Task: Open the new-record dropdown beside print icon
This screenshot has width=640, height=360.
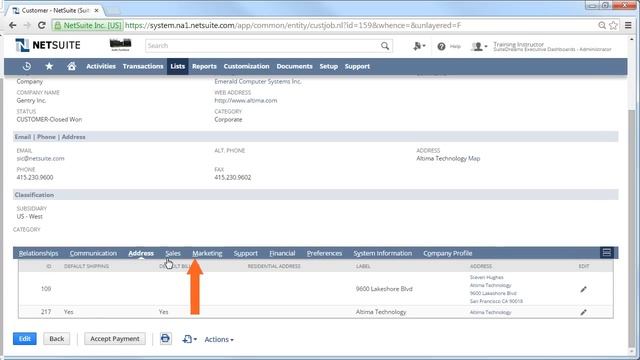Action: pyautogui.click(x=189, y=339)
